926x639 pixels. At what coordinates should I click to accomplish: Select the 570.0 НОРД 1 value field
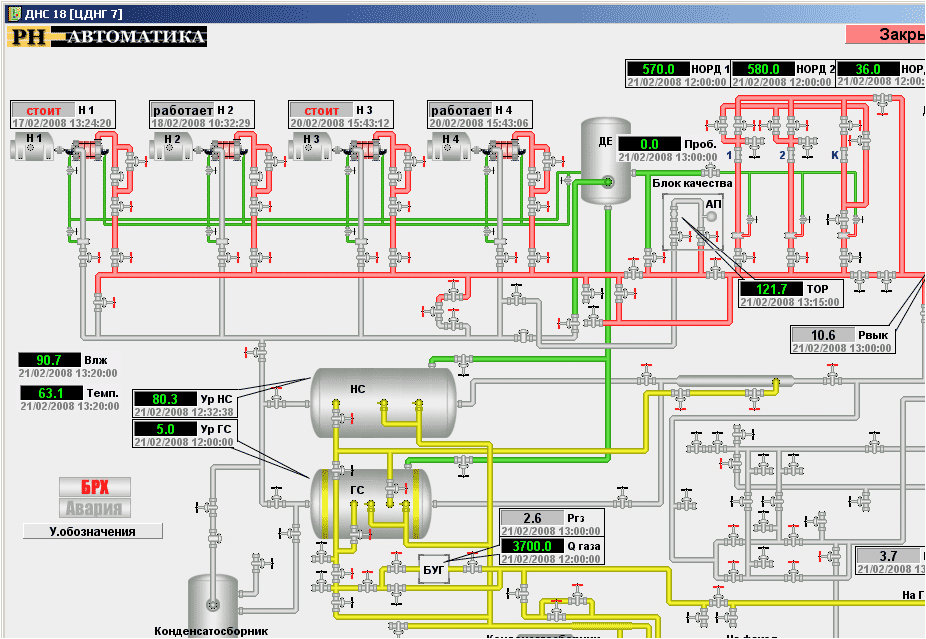click(x=658, y=69)
